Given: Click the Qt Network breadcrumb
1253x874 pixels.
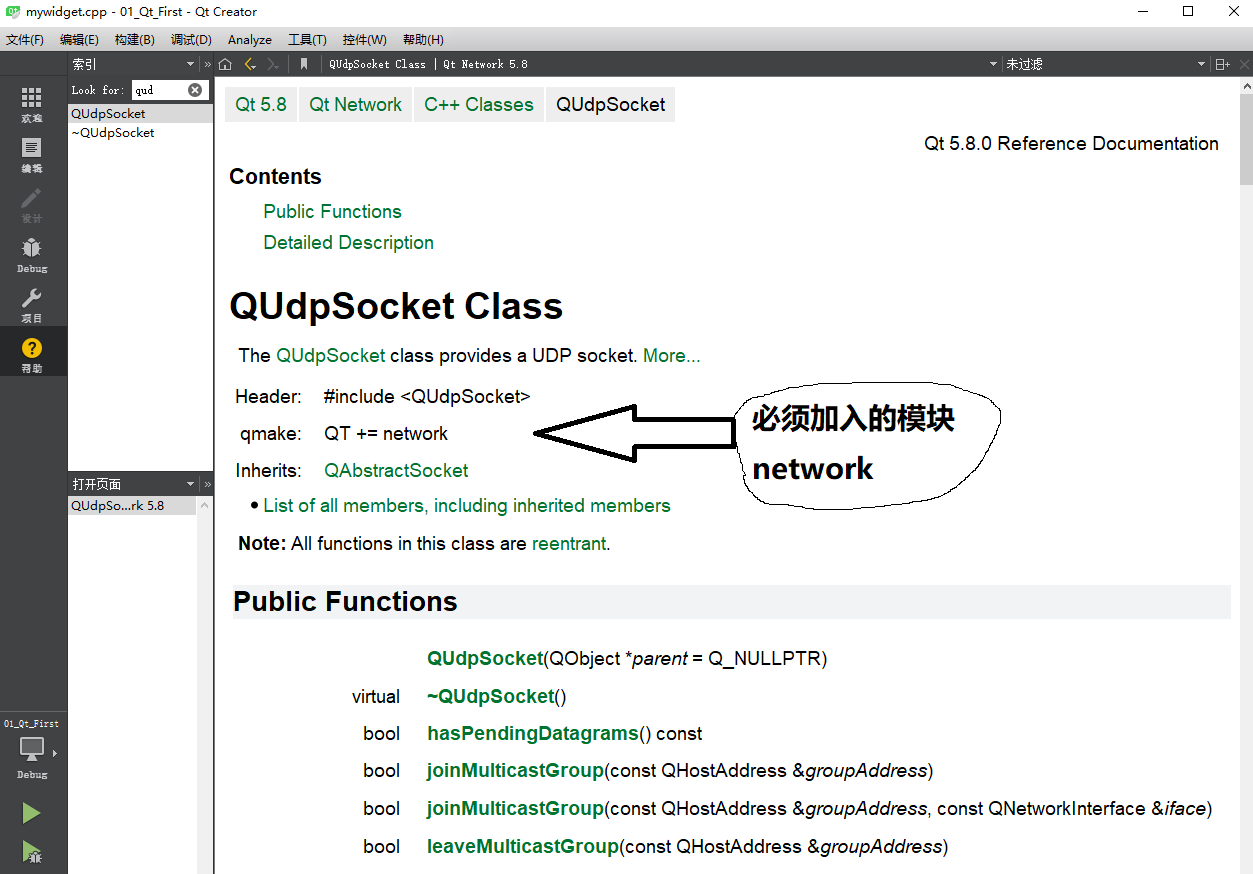Looking at the screenshot, I should 355,105.
